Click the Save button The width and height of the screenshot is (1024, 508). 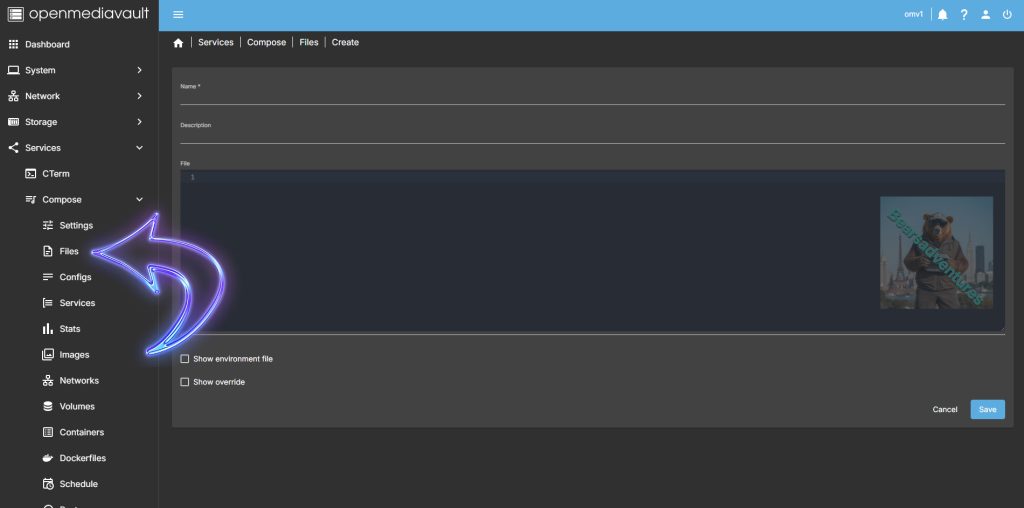tap(987, 409)
